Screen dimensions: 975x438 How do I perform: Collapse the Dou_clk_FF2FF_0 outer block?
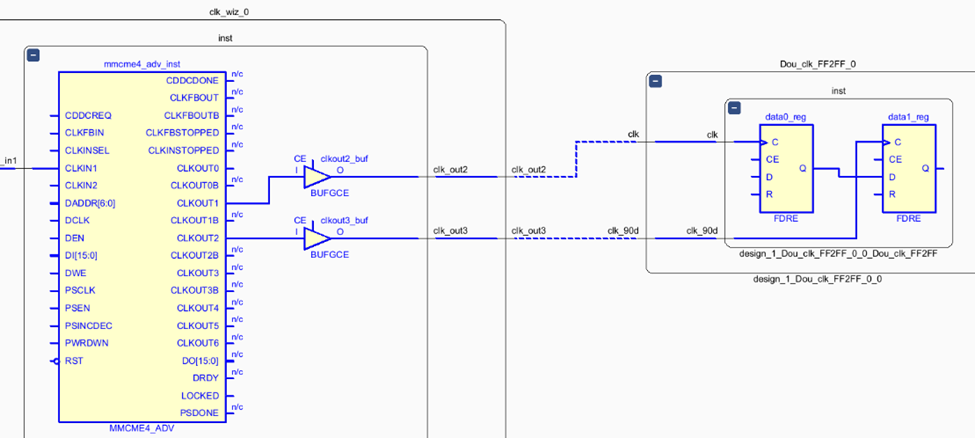click(655, 83)
